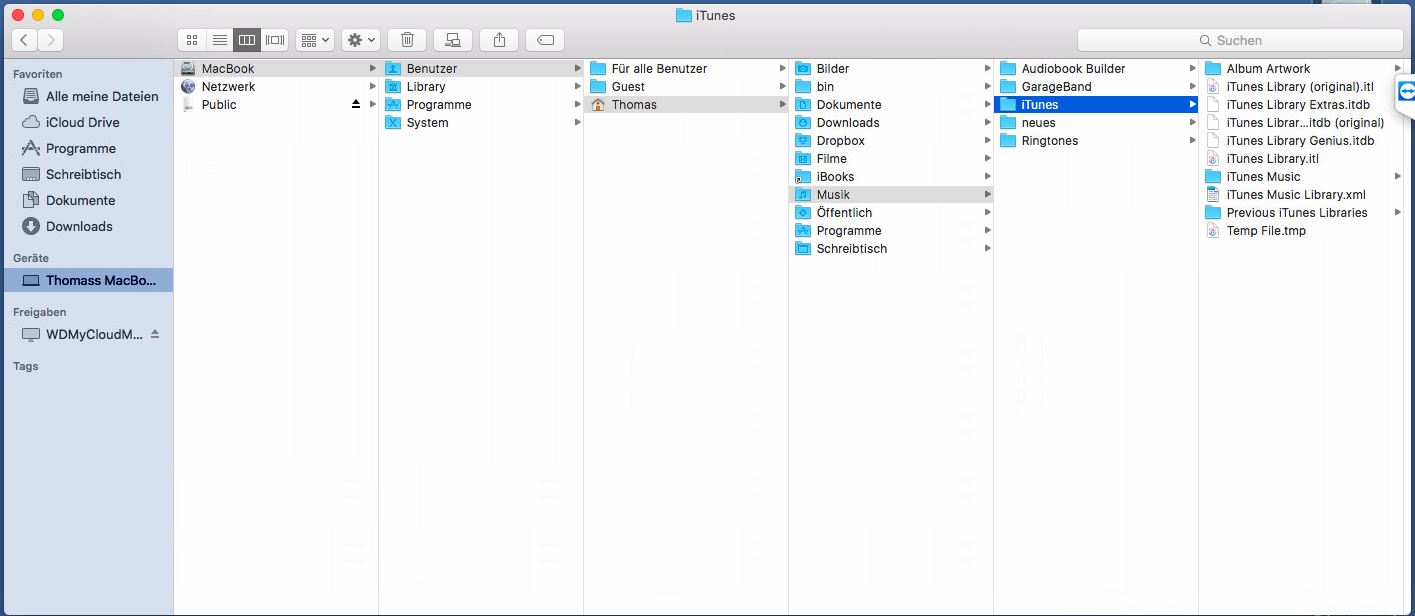Go back with the left arrow button
The width and height of the screenshot is (1415, 616).
point(24,40)
